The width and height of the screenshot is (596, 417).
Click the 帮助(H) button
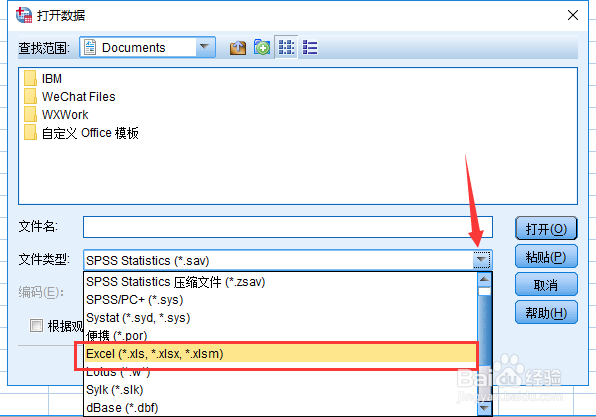546,312
